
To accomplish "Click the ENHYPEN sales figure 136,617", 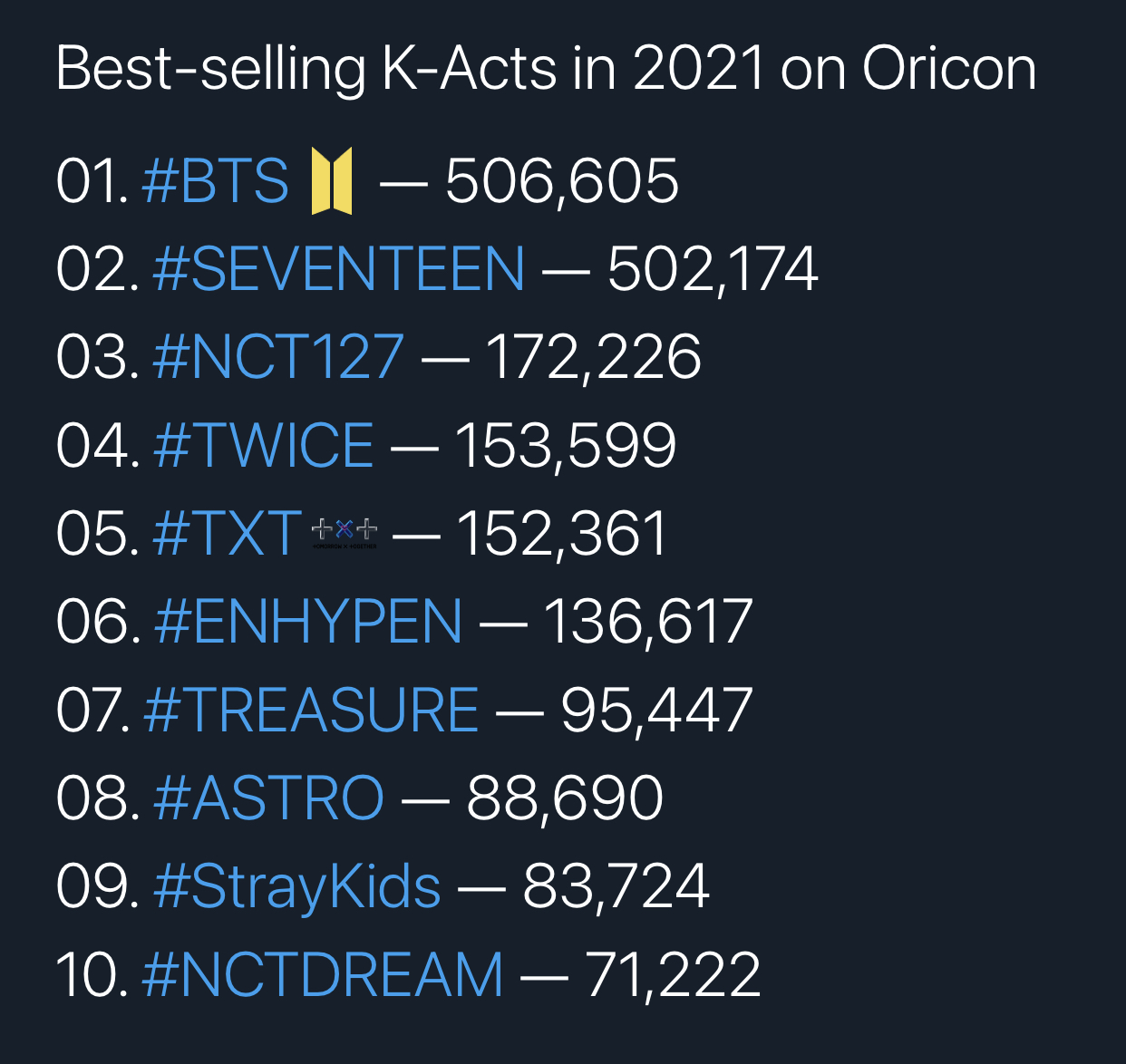I will [647, 622].
